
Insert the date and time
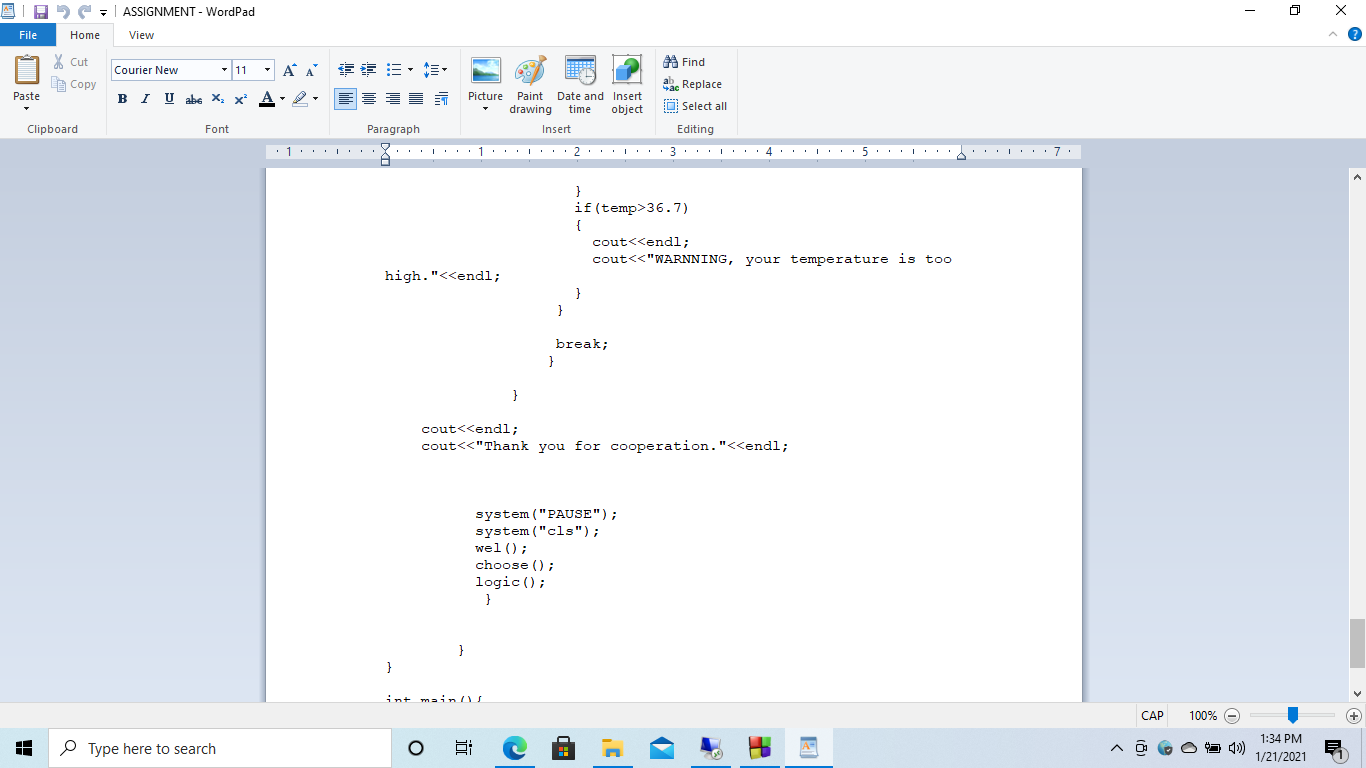point(580,85)
